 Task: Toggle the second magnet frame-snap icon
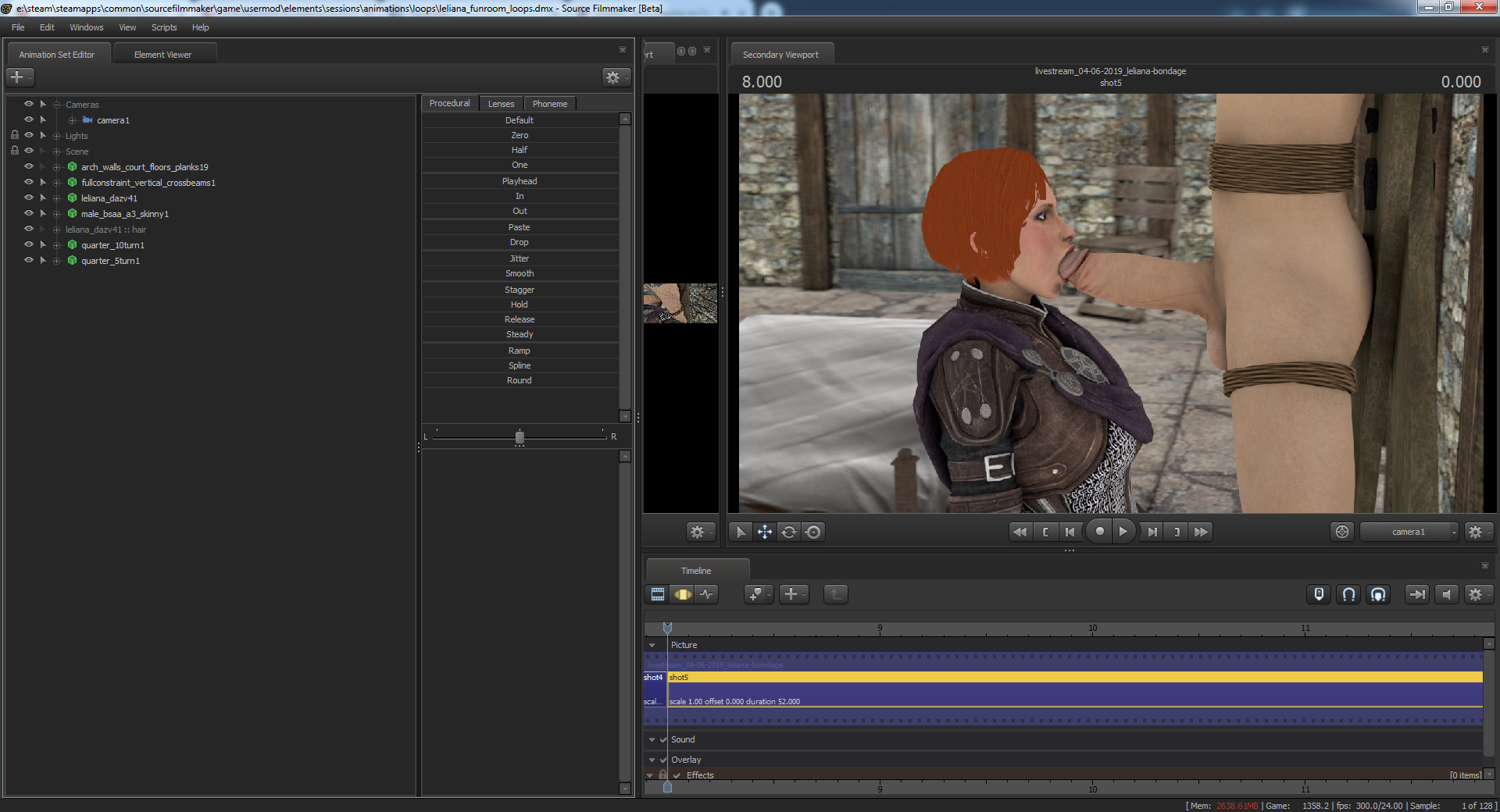pyautogui.click(x=1378, y=594)
